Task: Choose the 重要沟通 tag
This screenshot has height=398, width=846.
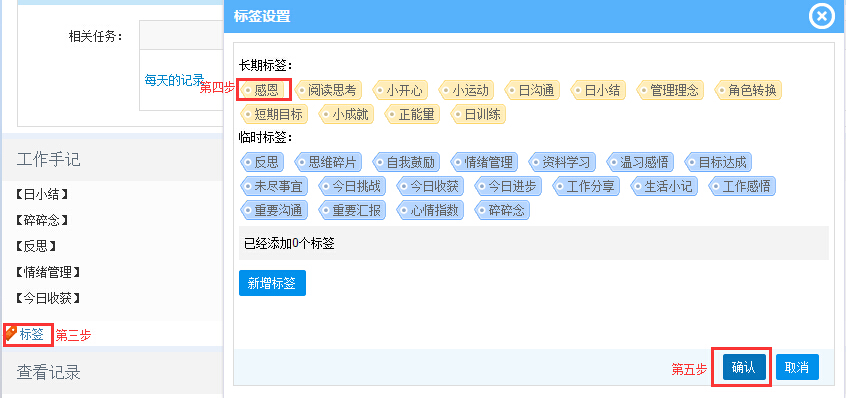Action: [274, 210]
